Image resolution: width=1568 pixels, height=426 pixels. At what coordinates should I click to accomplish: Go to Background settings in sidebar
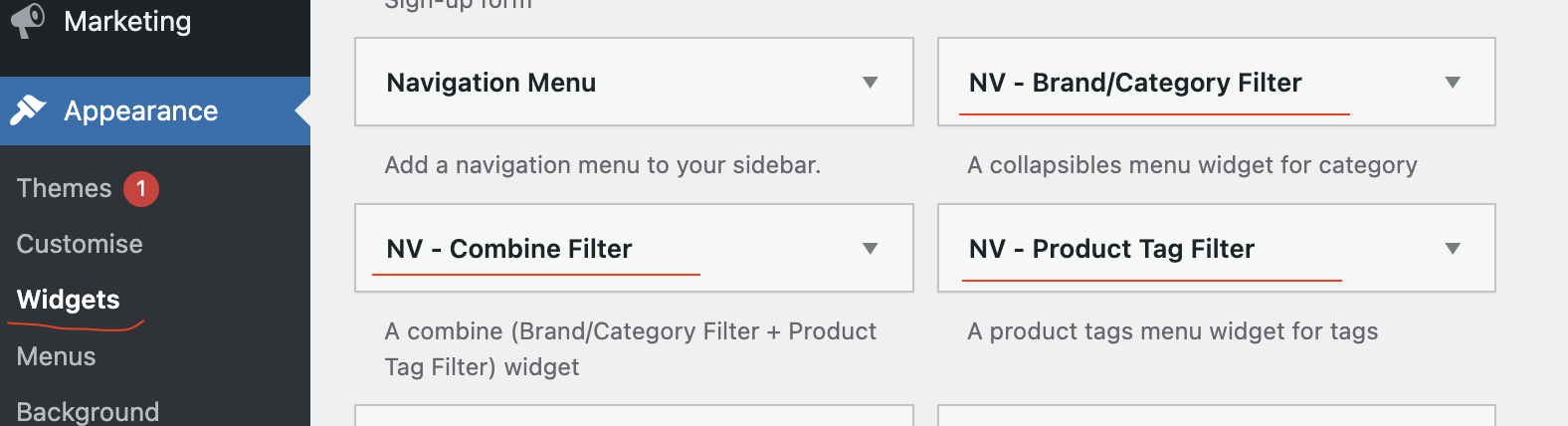88,411
